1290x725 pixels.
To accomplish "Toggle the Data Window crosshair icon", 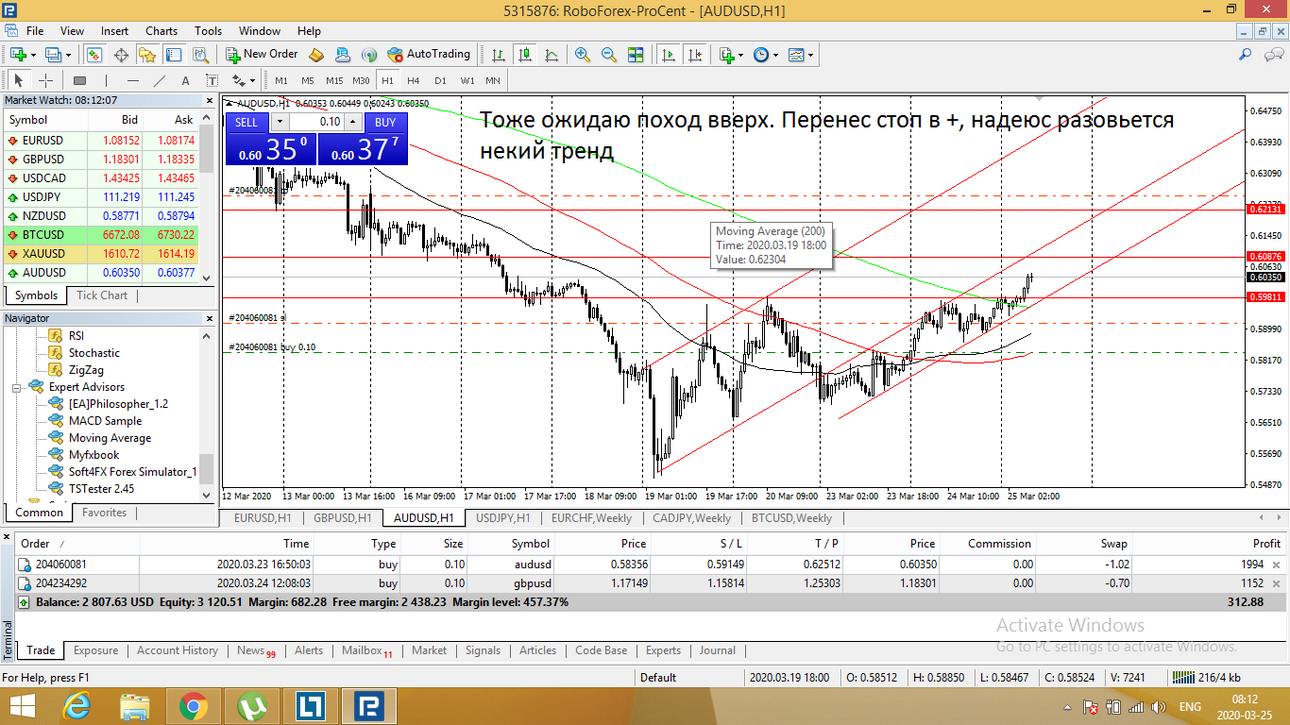I will (122, 54).
